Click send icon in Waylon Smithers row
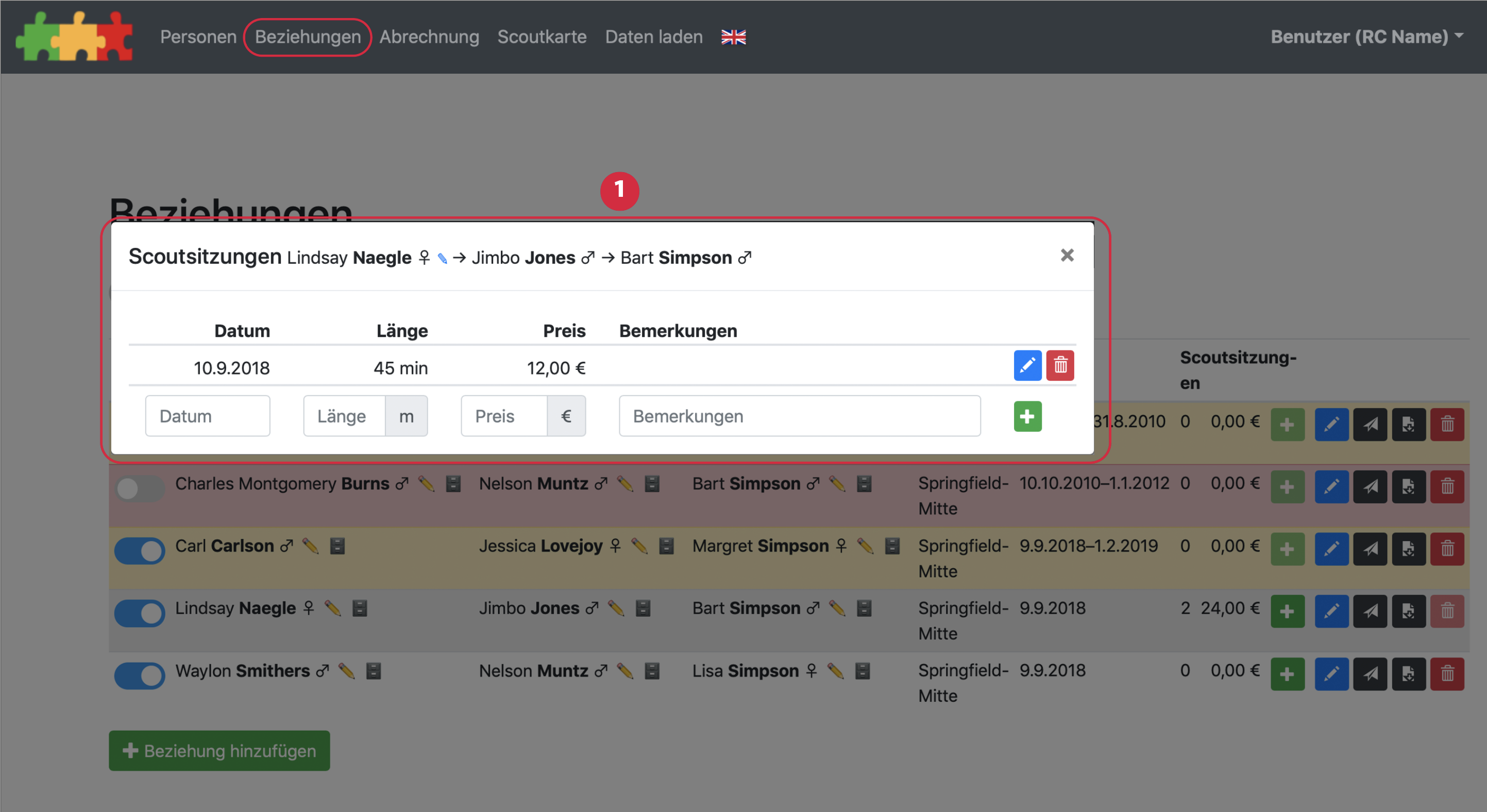This screenshot has width=1487, height=812. [x=1370, y=673]
